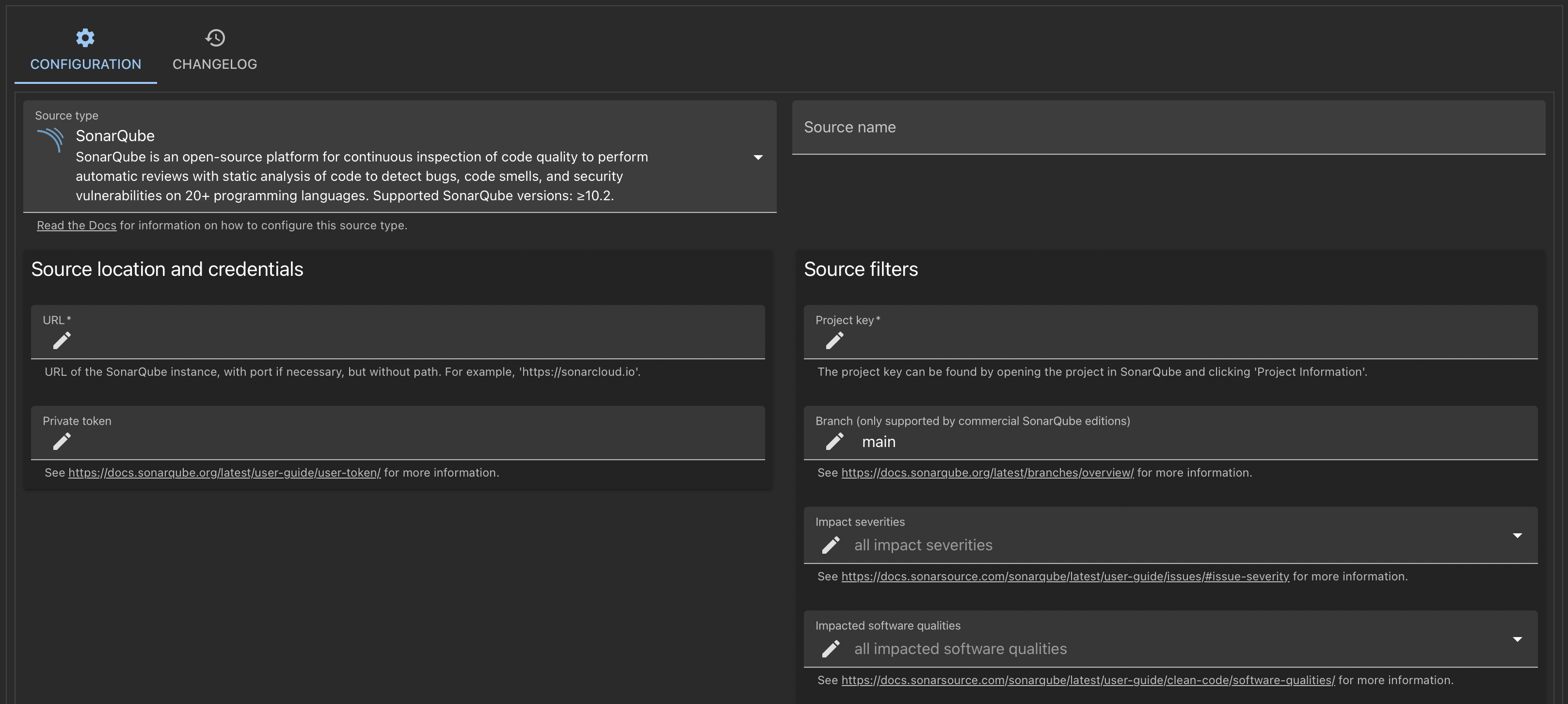Click the Branch field value 'main'

pos(879,442)
